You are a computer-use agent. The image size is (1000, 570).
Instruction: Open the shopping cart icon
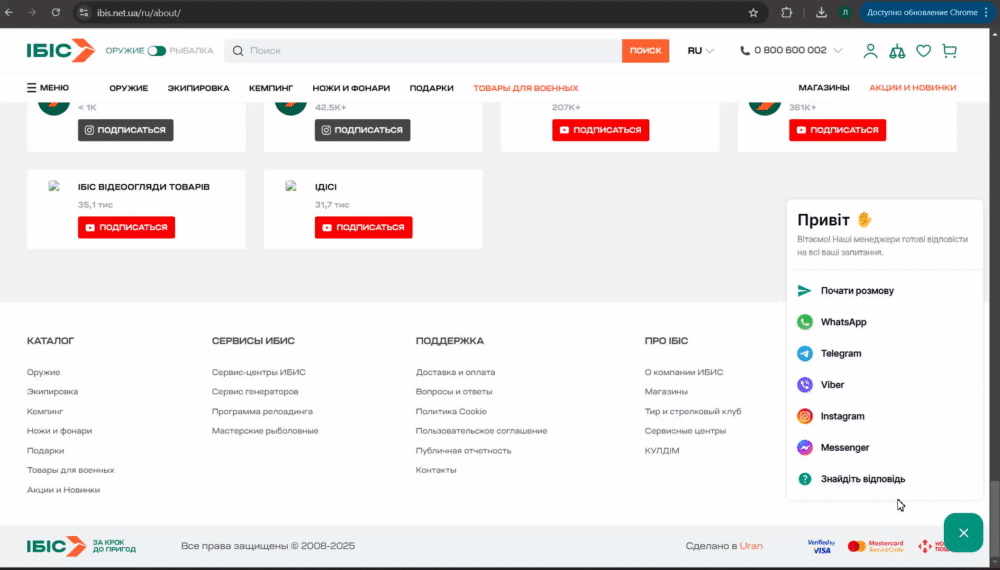coord(949,51)
